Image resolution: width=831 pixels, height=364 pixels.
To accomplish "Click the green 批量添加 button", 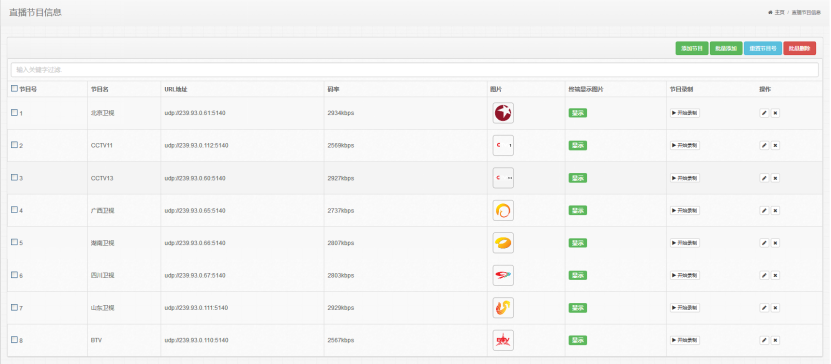I will pyautogui.click(x=726, y=48).
